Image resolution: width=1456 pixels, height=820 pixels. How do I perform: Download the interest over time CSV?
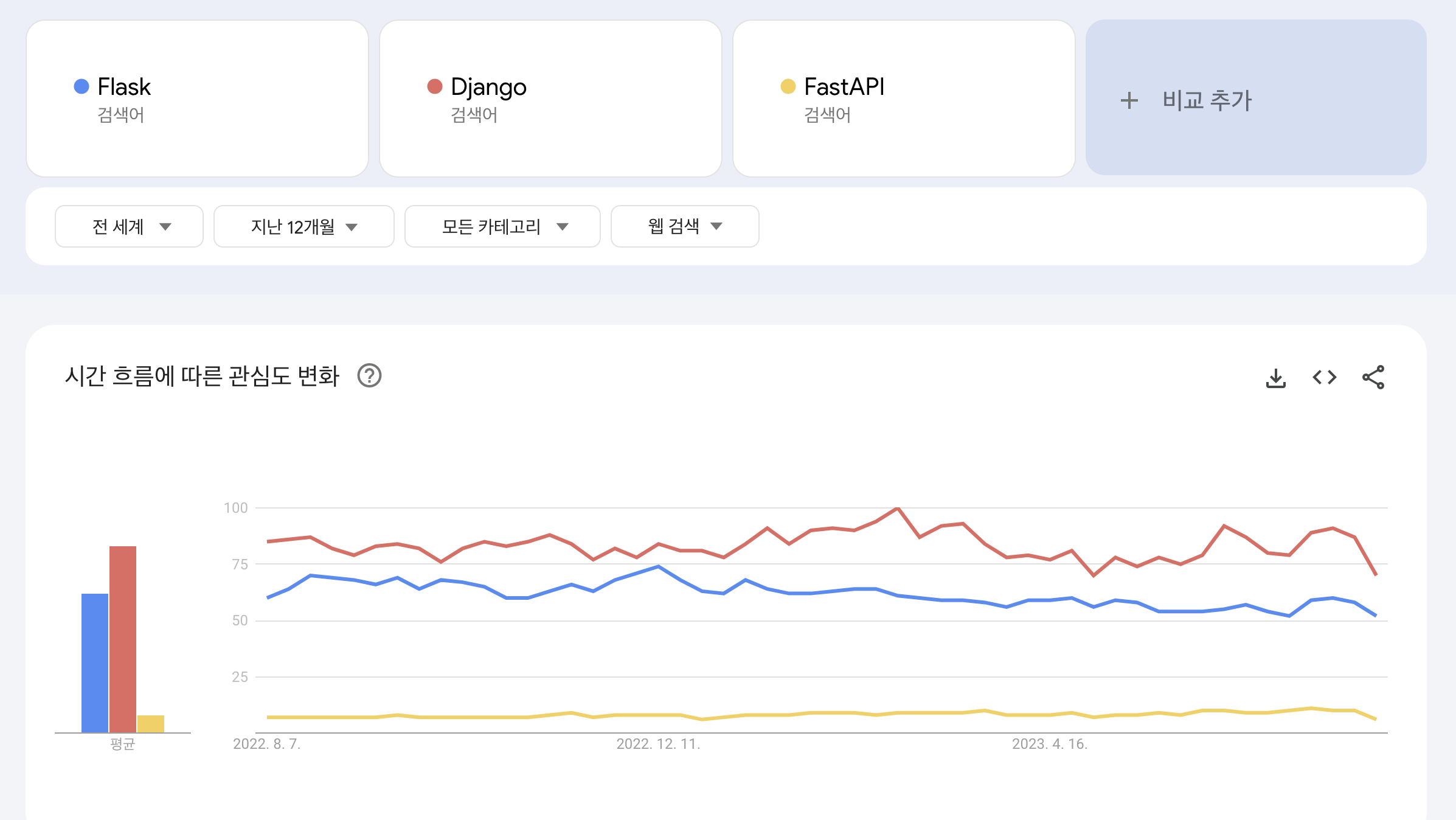[1275, 378]
